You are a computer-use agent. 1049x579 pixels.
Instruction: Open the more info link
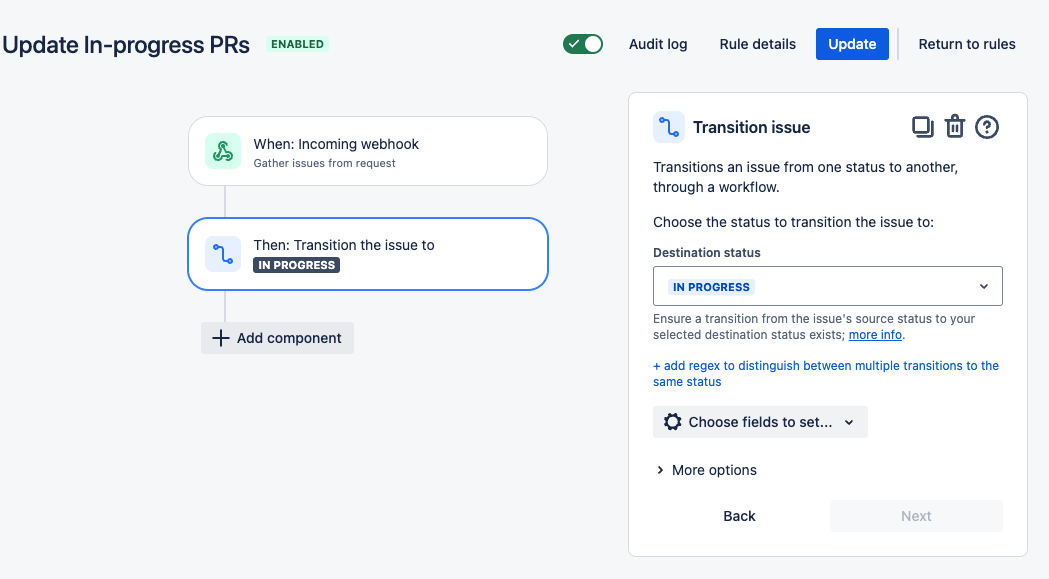[x=875, y=334]
